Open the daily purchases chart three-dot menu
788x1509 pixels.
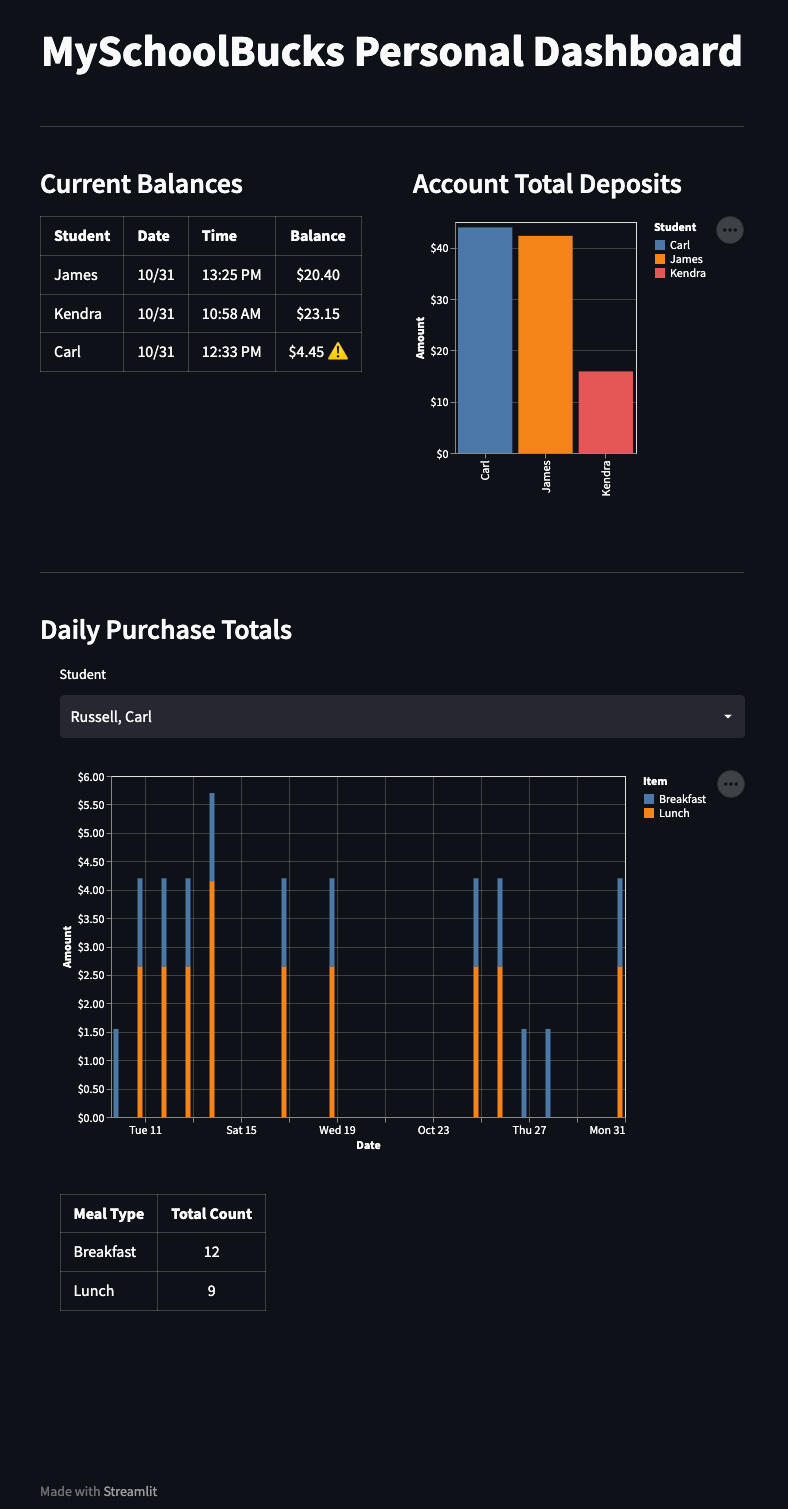pos(731,784)
